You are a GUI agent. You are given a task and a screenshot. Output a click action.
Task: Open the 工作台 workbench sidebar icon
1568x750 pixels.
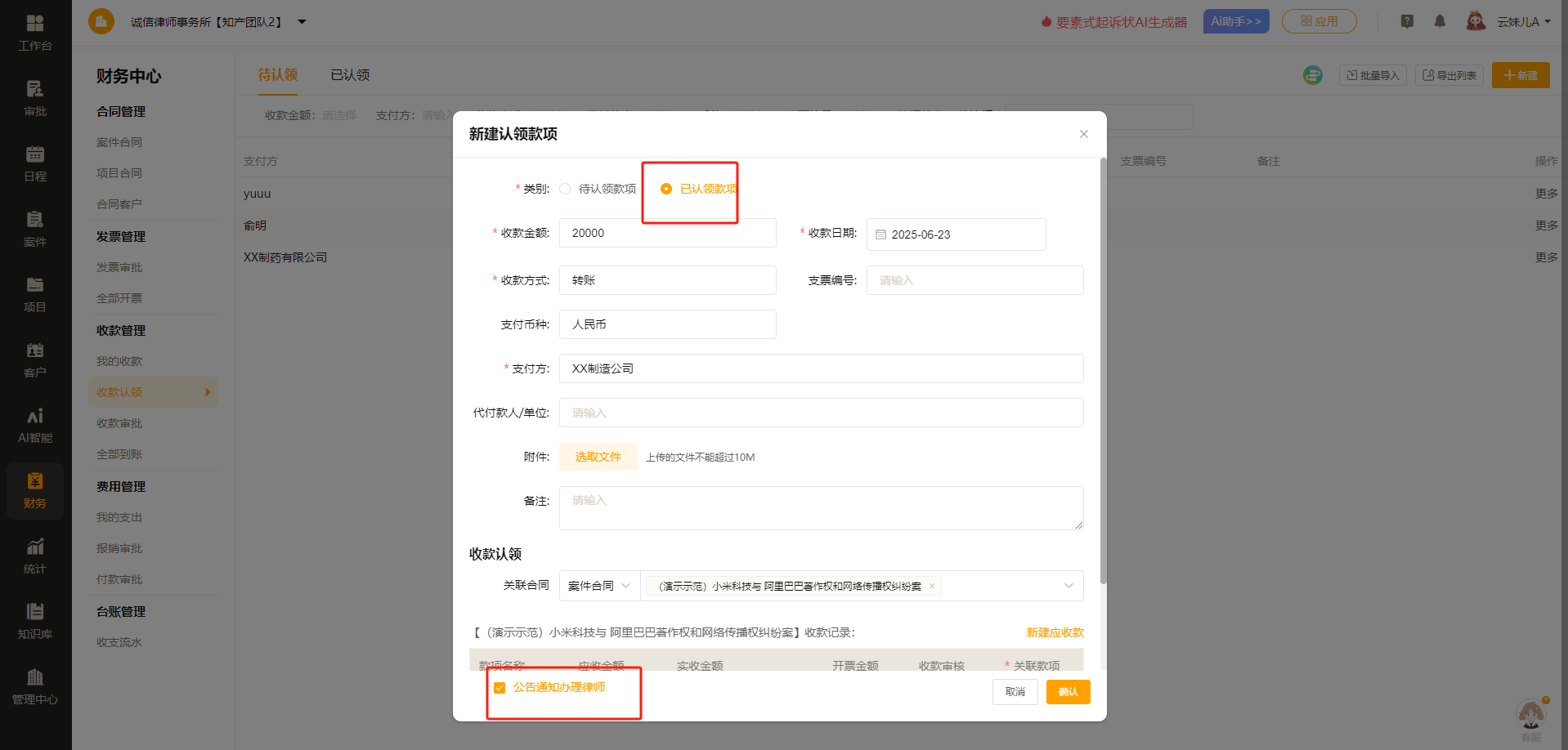(35, 33)
